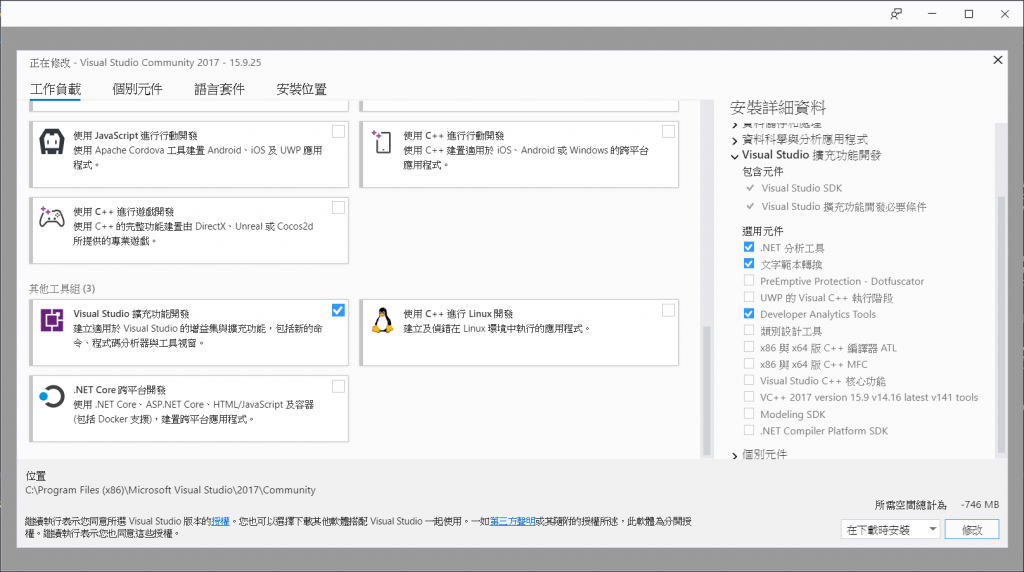Expand 個別元件 section in details panel
This screenshot has width=1024, height=572.
[x=735, y=455]
